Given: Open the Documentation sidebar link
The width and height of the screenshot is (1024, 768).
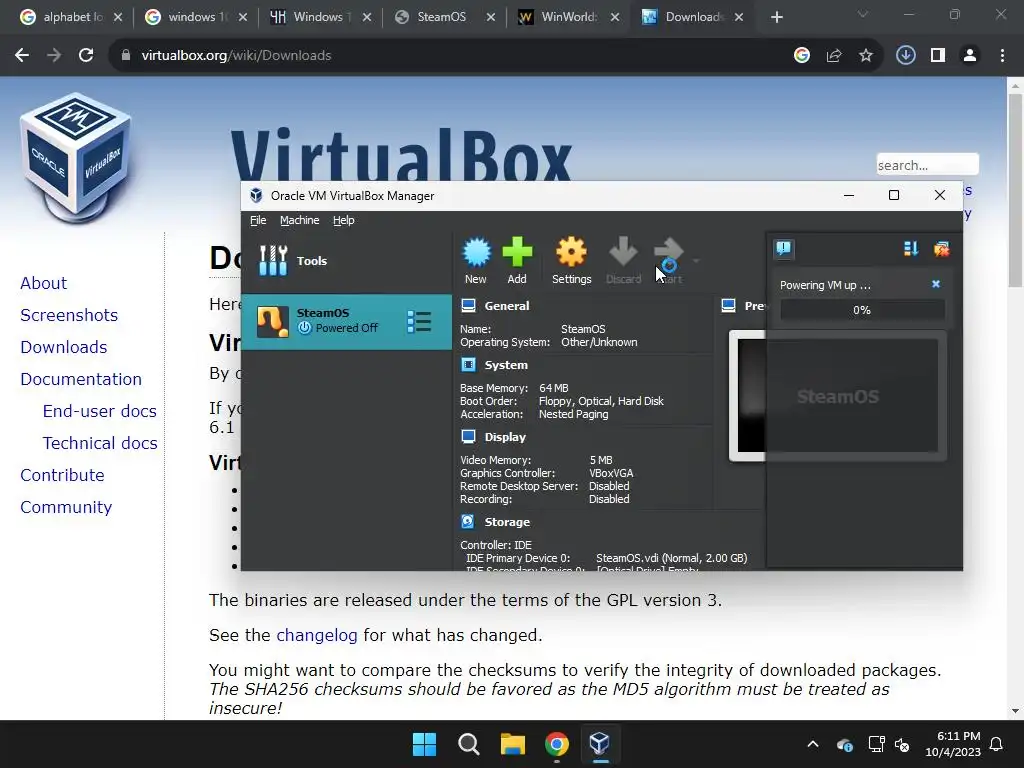Looking at the screenshot, I should coord(81,379).
